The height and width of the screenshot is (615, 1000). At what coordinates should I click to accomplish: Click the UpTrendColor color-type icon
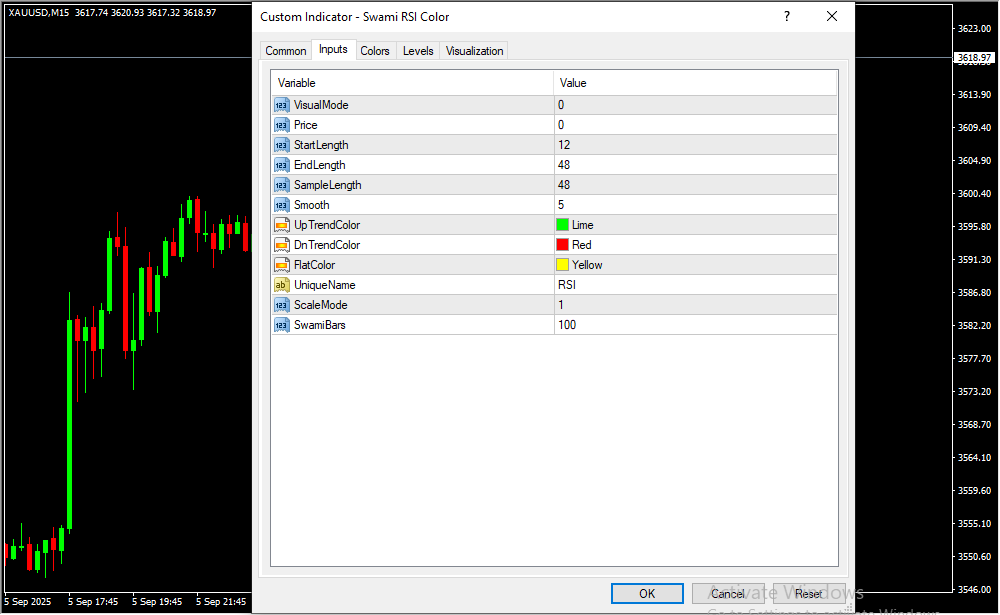pos(281,225)
